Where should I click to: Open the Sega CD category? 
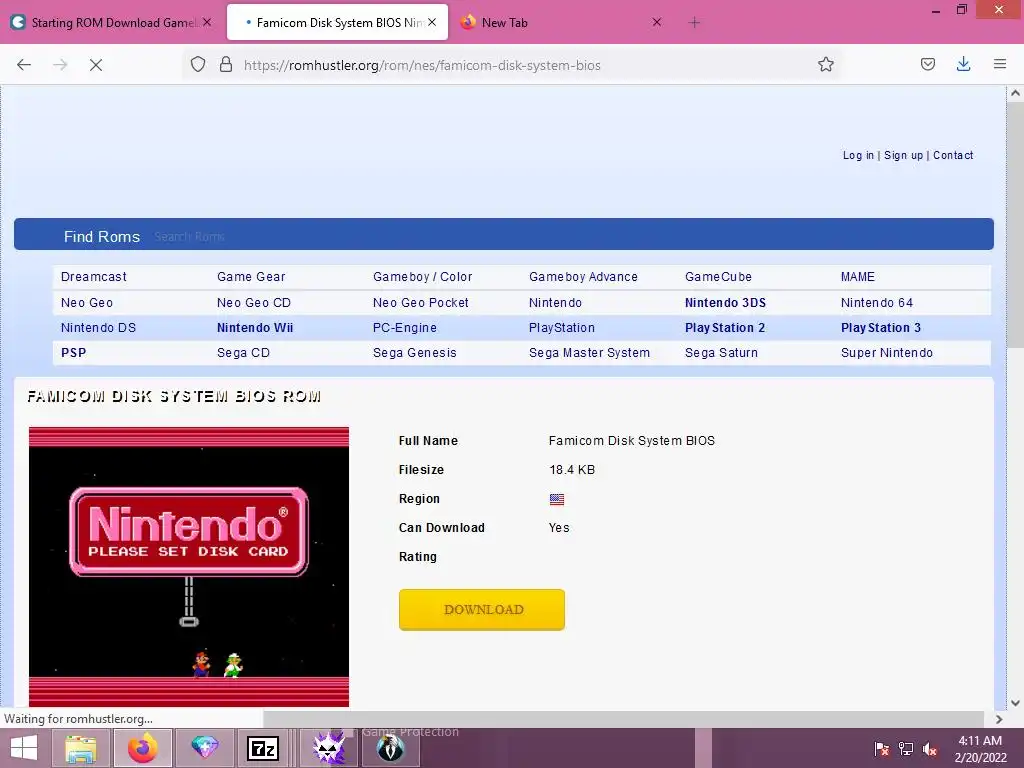[243, 353]
